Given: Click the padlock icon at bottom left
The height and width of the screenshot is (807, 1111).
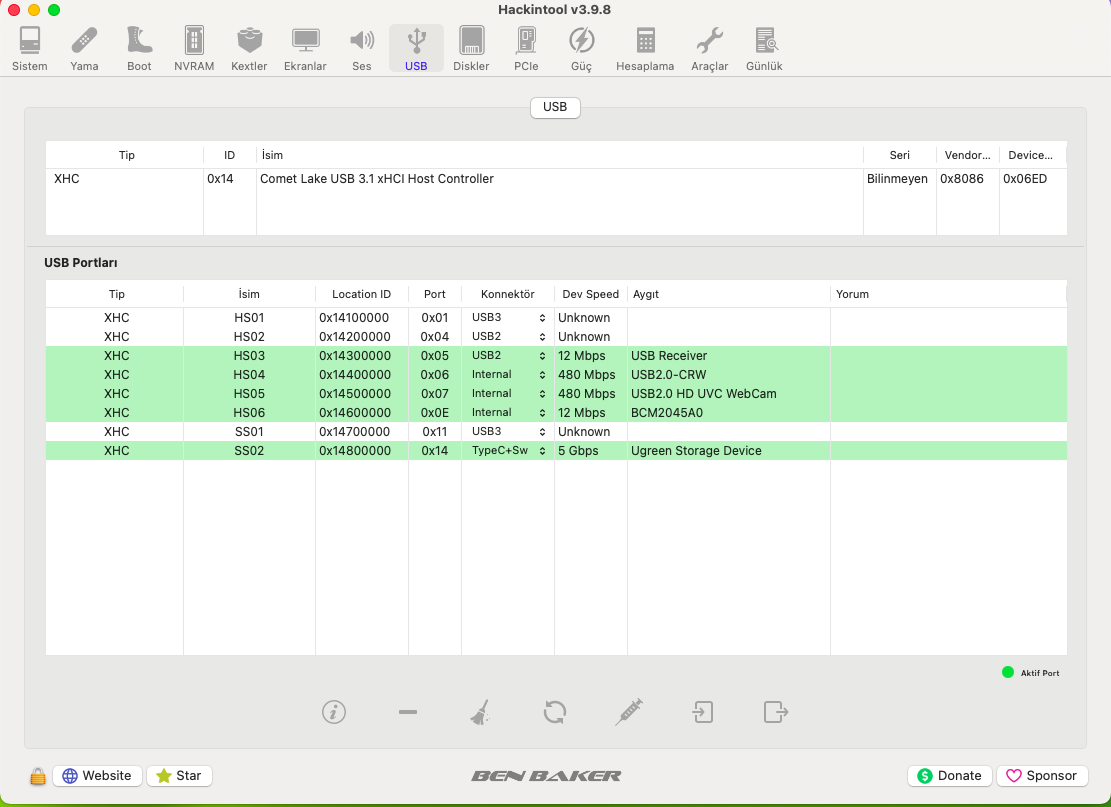Looking at the screenshot, I should pos(37,776).
